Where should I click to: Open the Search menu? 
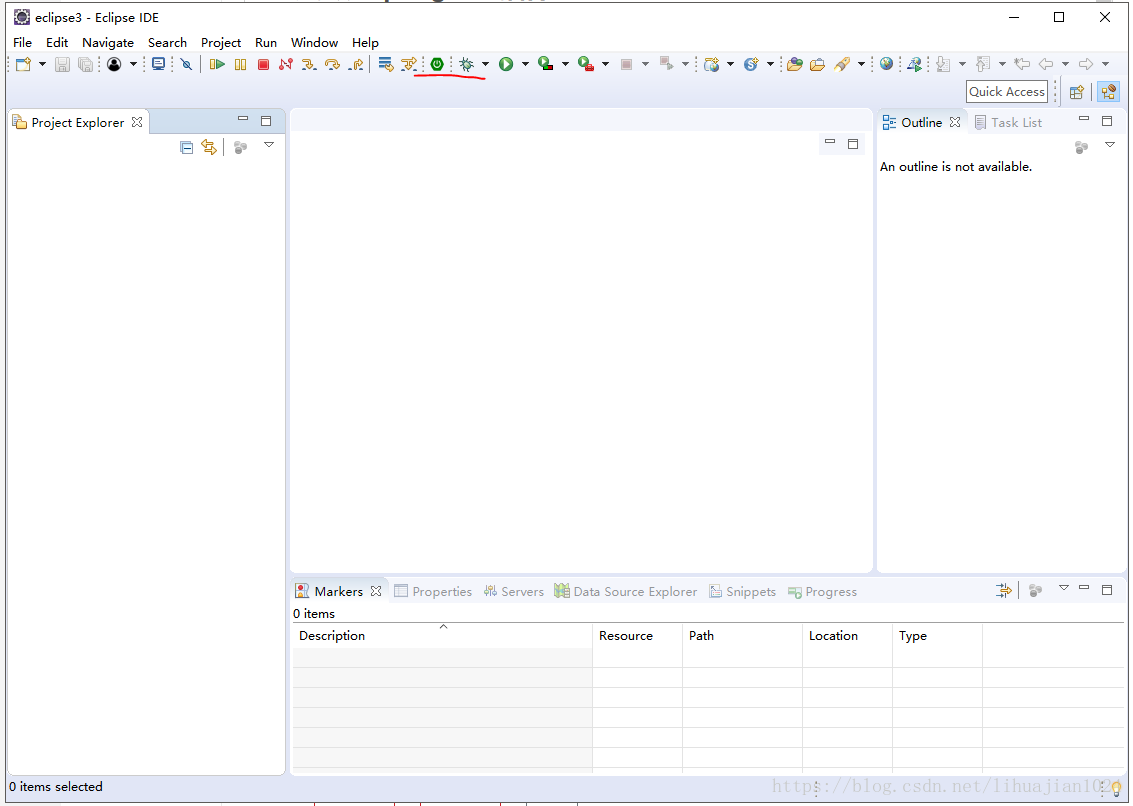168,43
